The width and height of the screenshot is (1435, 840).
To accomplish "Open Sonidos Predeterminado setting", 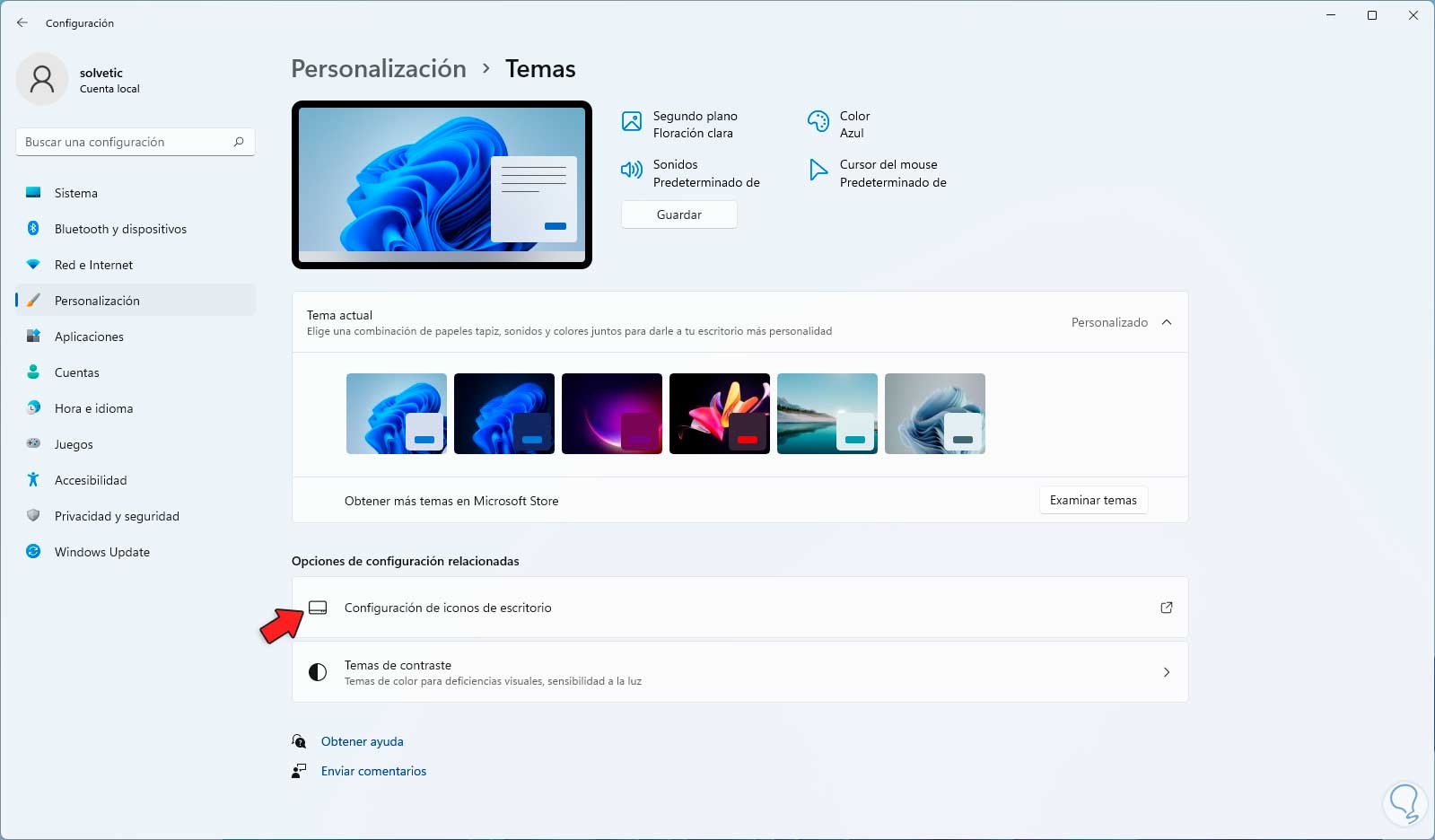I will tap(691, 173).
